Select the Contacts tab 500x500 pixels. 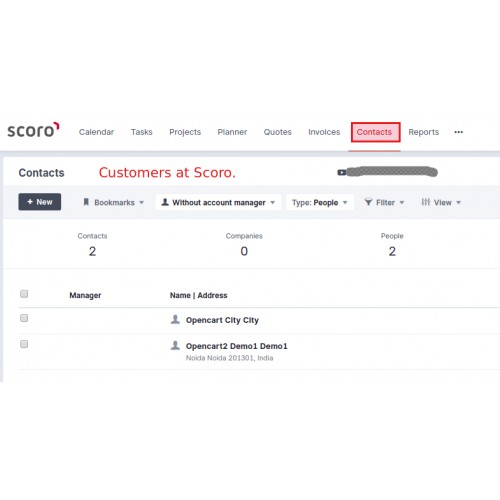[375, 132]
